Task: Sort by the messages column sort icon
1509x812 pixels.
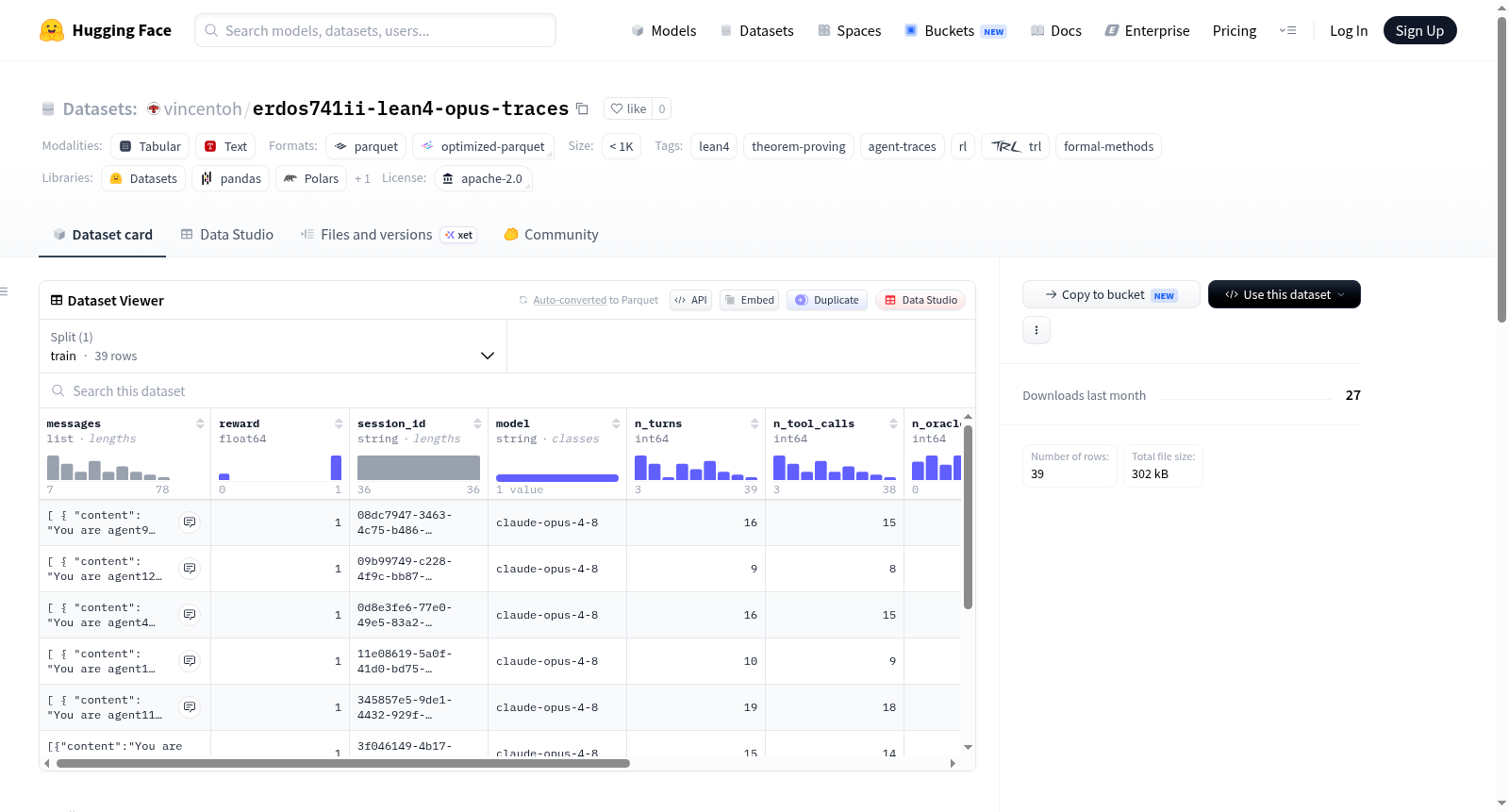Action: coord(200,423)
